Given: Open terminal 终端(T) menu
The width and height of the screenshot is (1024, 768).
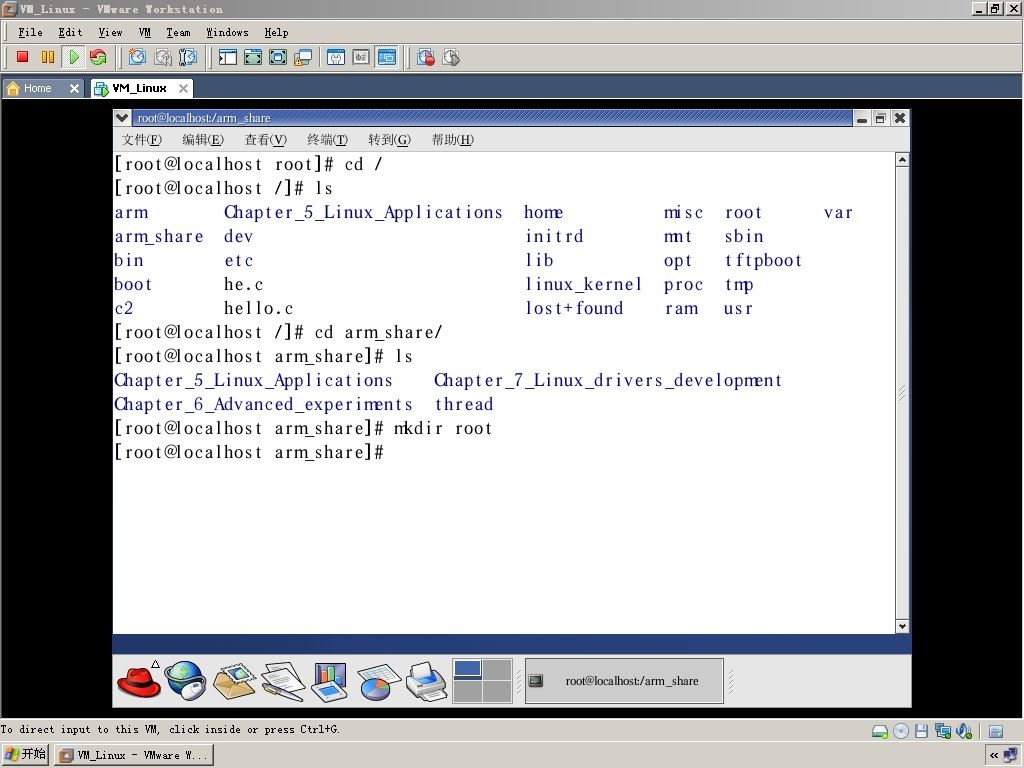Looking at the screenshot, I should [327, 140].
